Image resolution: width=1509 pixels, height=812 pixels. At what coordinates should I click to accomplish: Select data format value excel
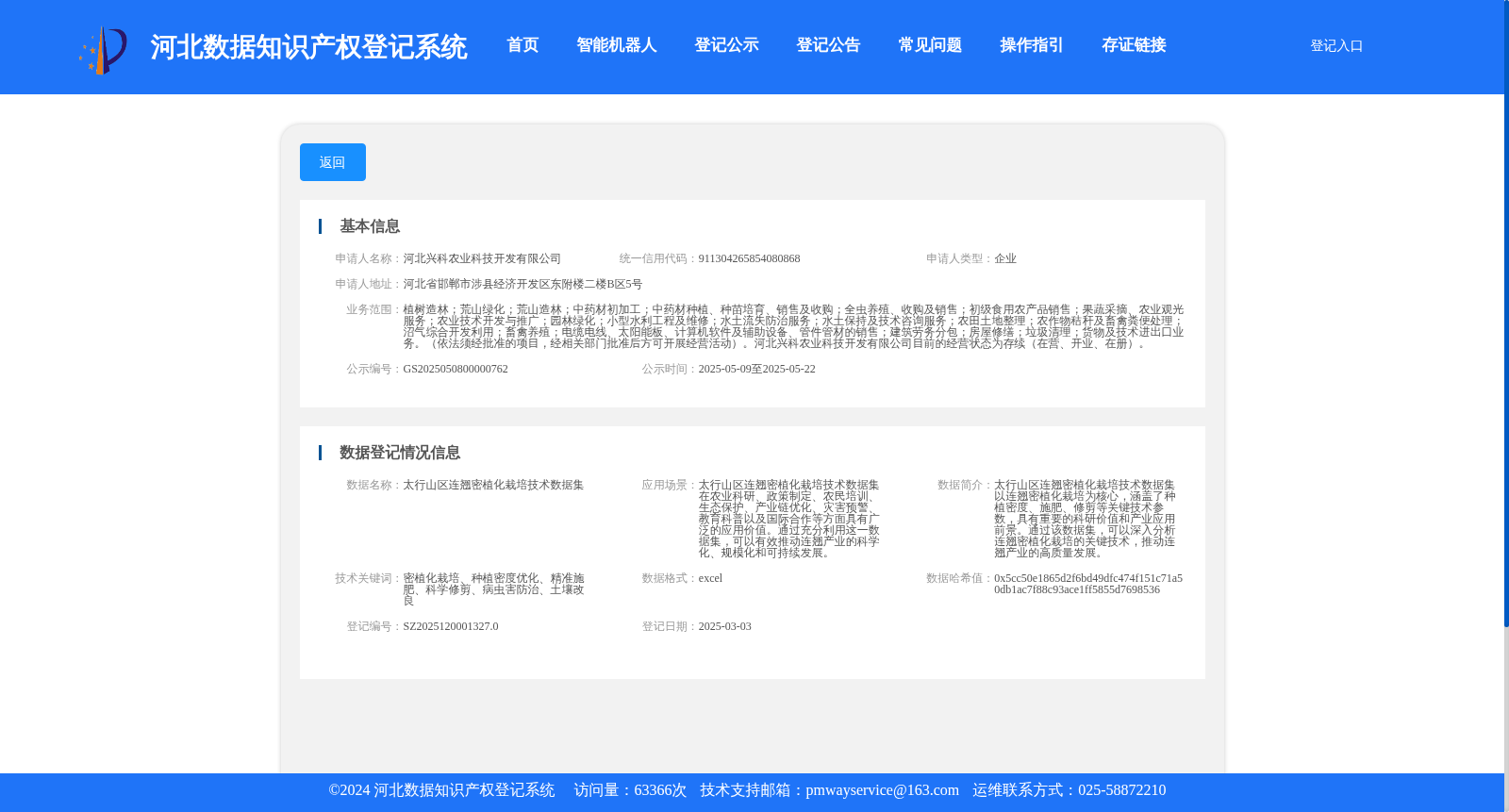point(710,578)
